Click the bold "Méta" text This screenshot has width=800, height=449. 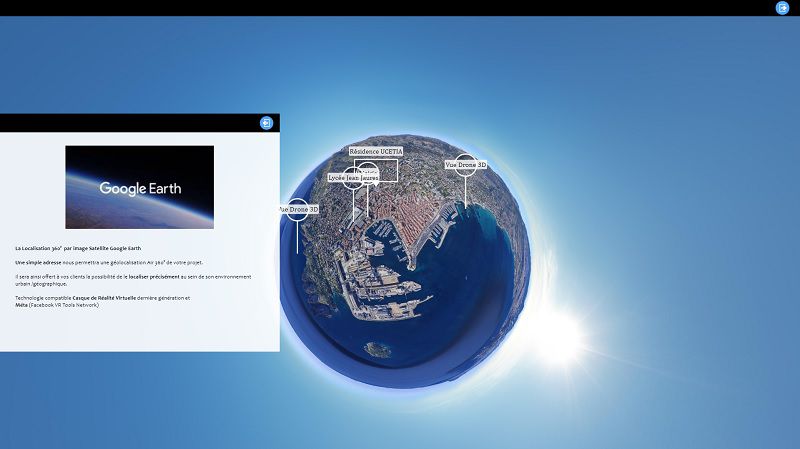click(x=22, y=304)
